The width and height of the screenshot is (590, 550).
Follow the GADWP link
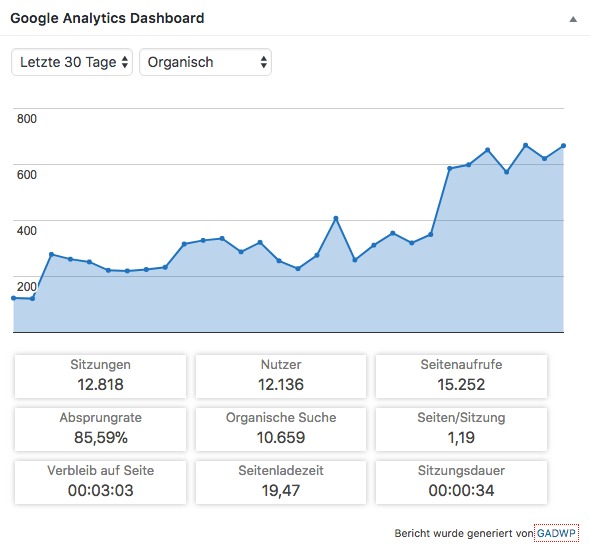[x=556, y=533]
